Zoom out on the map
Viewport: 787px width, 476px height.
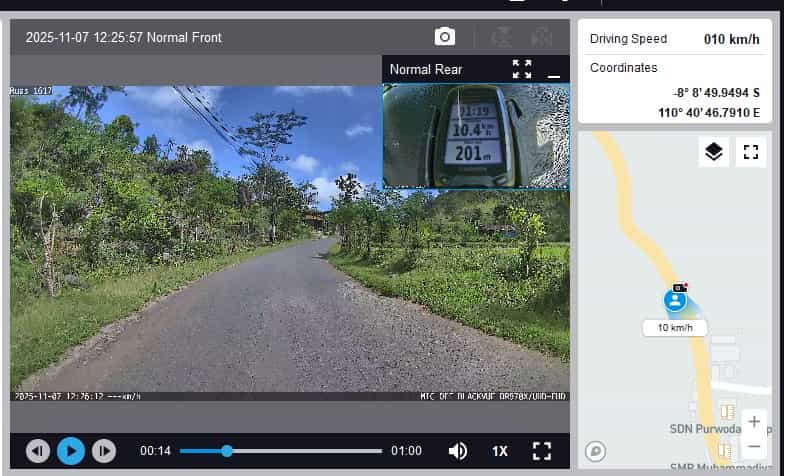[x=753, y=446]
